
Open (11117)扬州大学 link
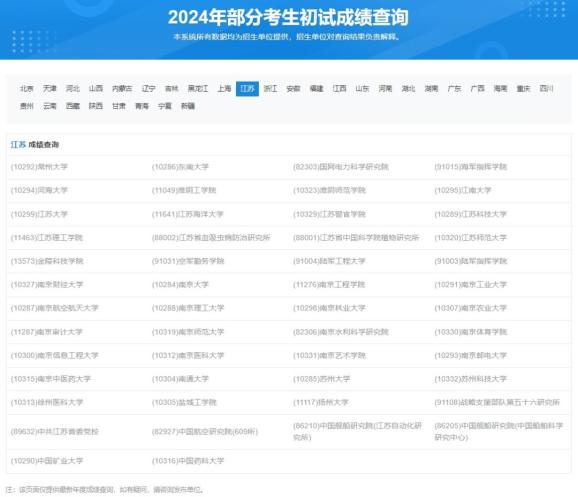[x=321, y=402]
